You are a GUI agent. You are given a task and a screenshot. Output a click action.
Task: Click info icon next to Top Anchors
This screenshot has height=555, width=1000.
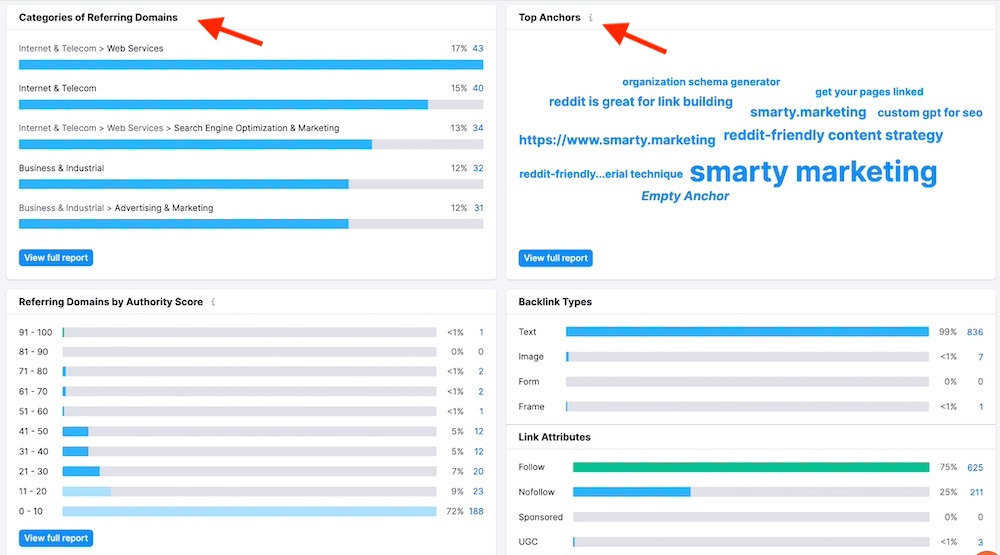(x=591, y=18)
